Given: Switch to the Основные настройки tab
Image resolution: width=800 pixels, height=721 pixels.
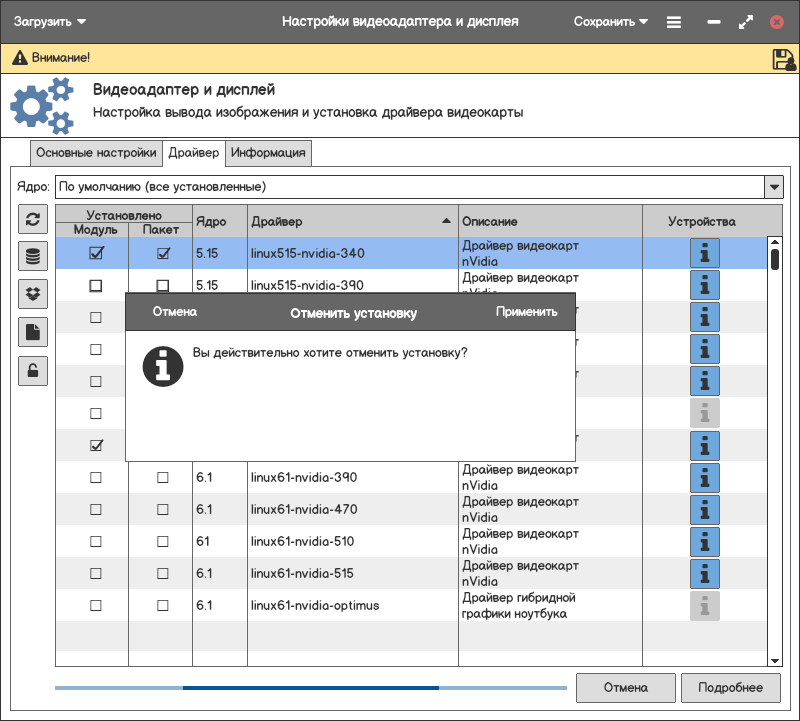Looking at the screenshot, I should 96,153.
